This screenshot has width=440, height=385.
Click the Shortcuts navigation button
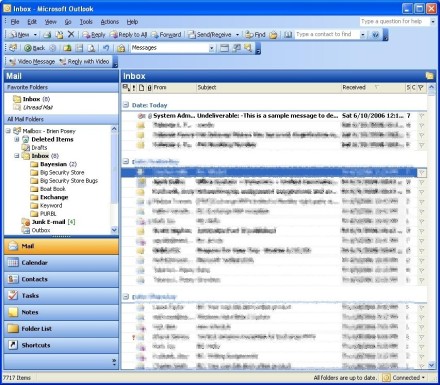61,345
